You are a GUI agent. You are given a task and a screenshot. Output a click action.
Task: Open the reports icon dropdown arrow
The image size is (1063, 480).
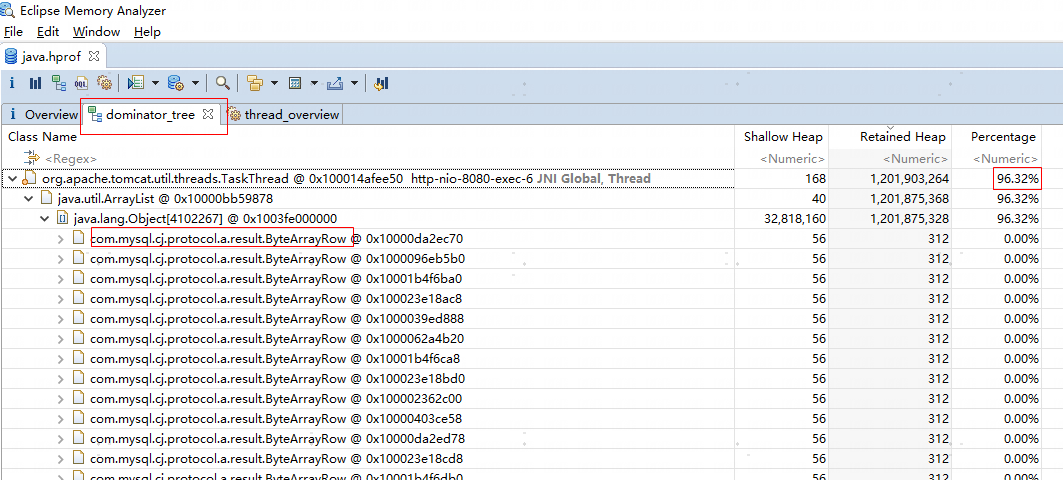click(x=155, y=83)
